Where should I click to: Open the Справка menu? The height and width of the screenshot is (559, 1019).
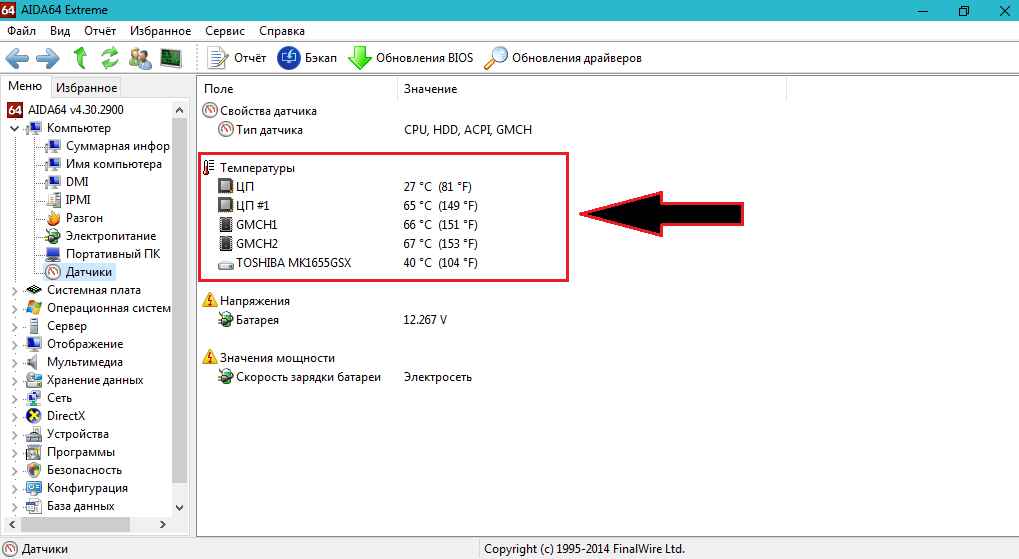click(281, 31)
